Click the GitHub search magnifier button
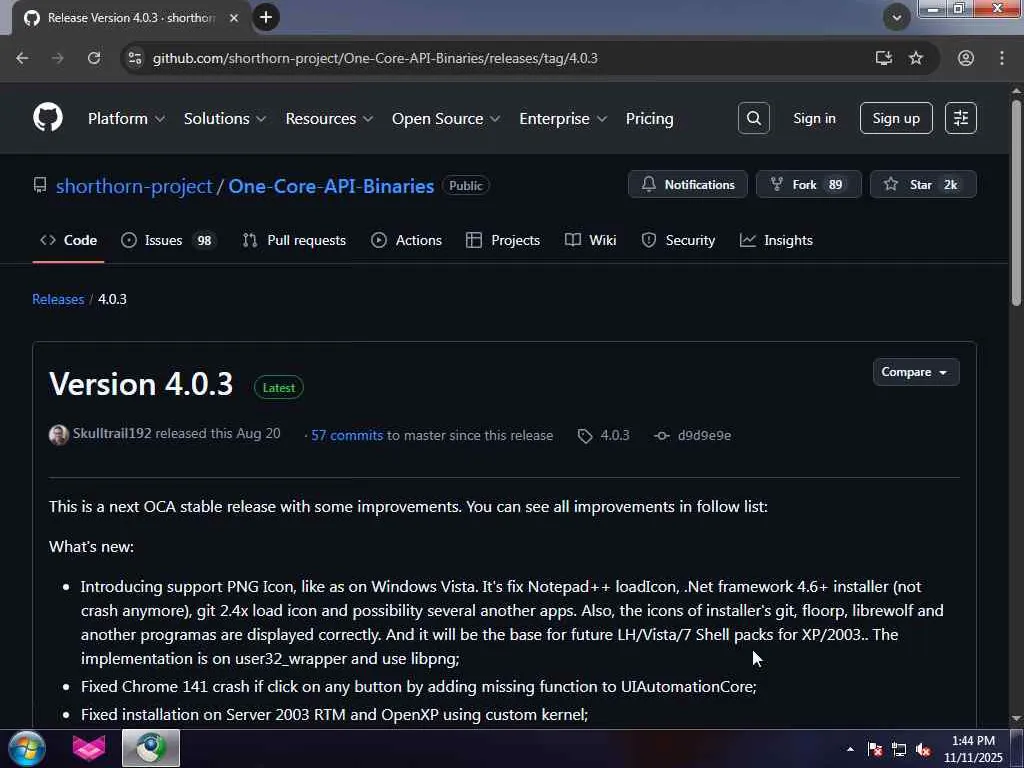Image resolution: width=1024 pixels, height=768 pixels. coord(754,118)
